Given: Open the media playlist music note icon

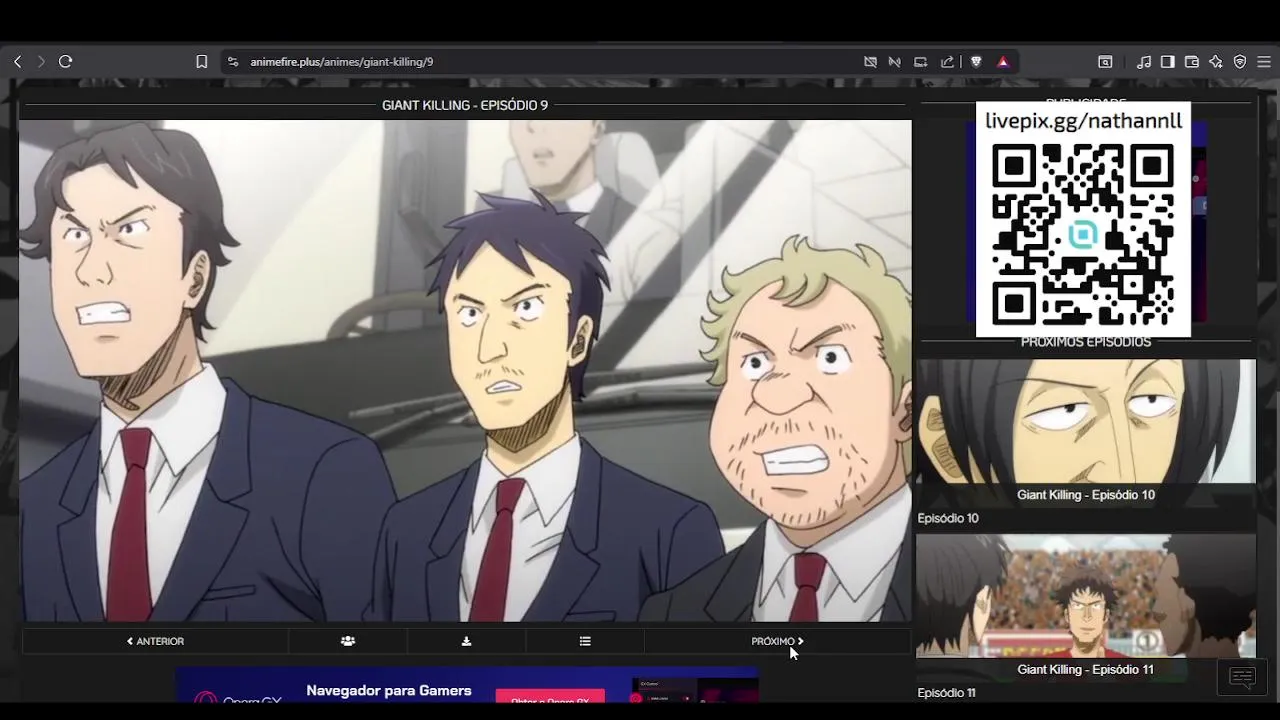Looking at the screenshot, I should click(x=1144, y=62).
